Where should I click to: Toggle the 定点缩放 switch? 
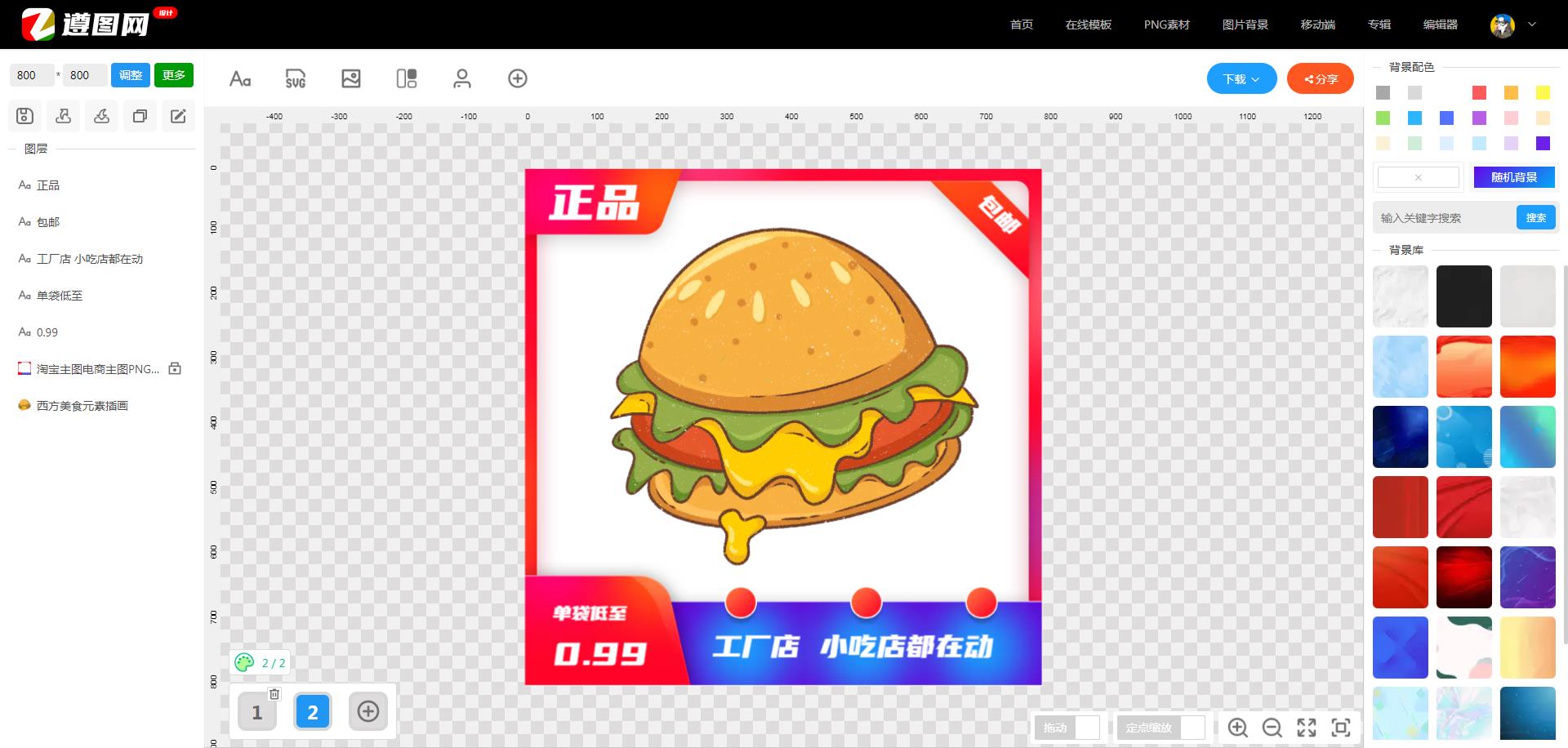[x=1160, y=728]
